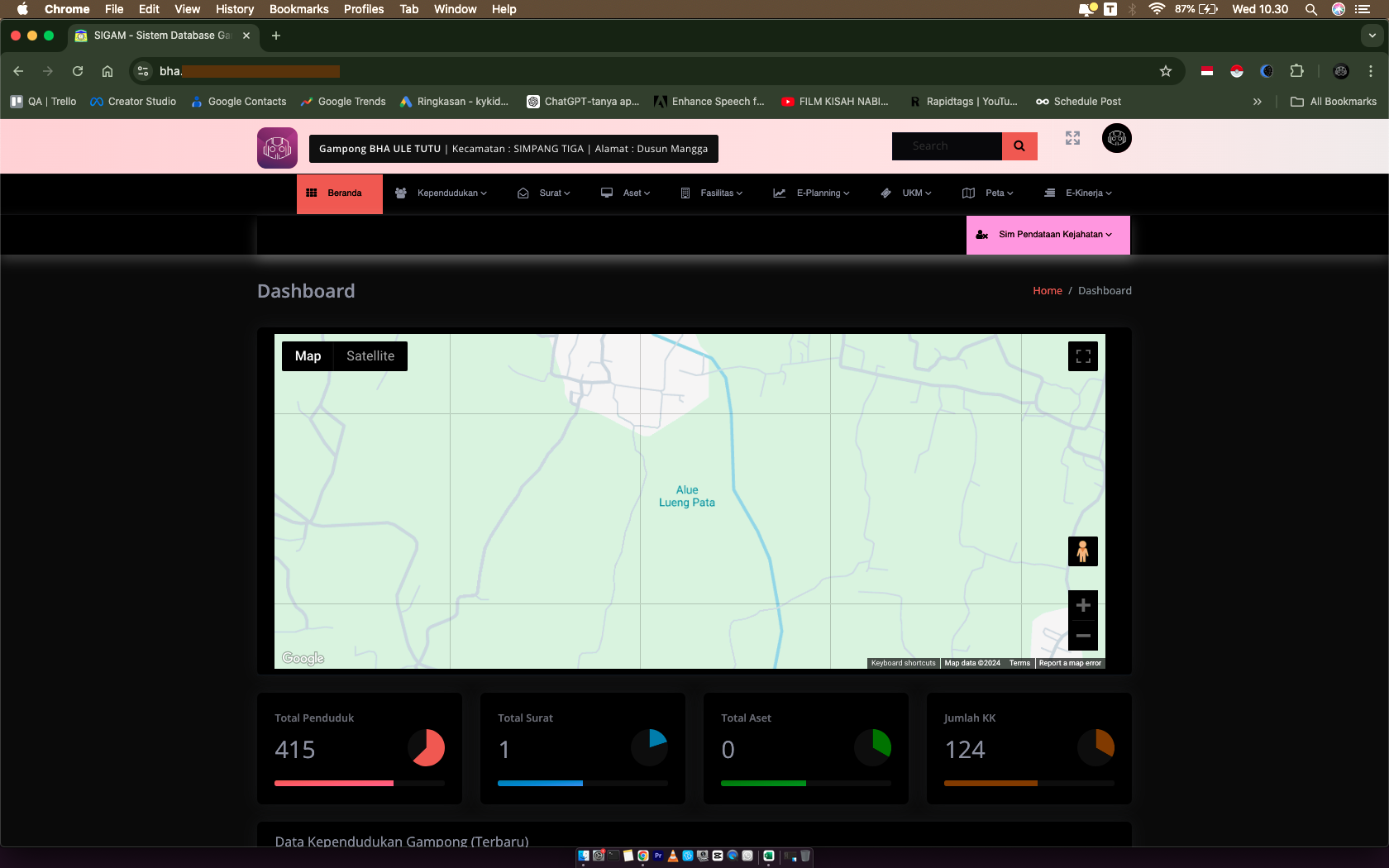Image resolution: width=1389 pixels, height=868 pixels.
Task: Click the Street View pegman icon
Action: [1082, 551]
